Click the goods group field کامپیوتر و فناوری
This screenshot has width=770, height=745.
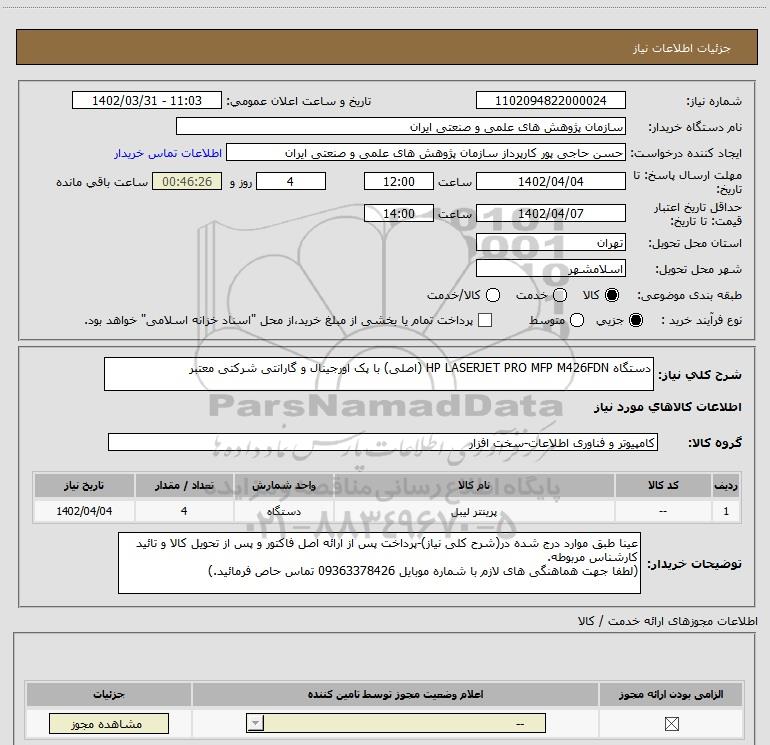click(x=383, y=442)
